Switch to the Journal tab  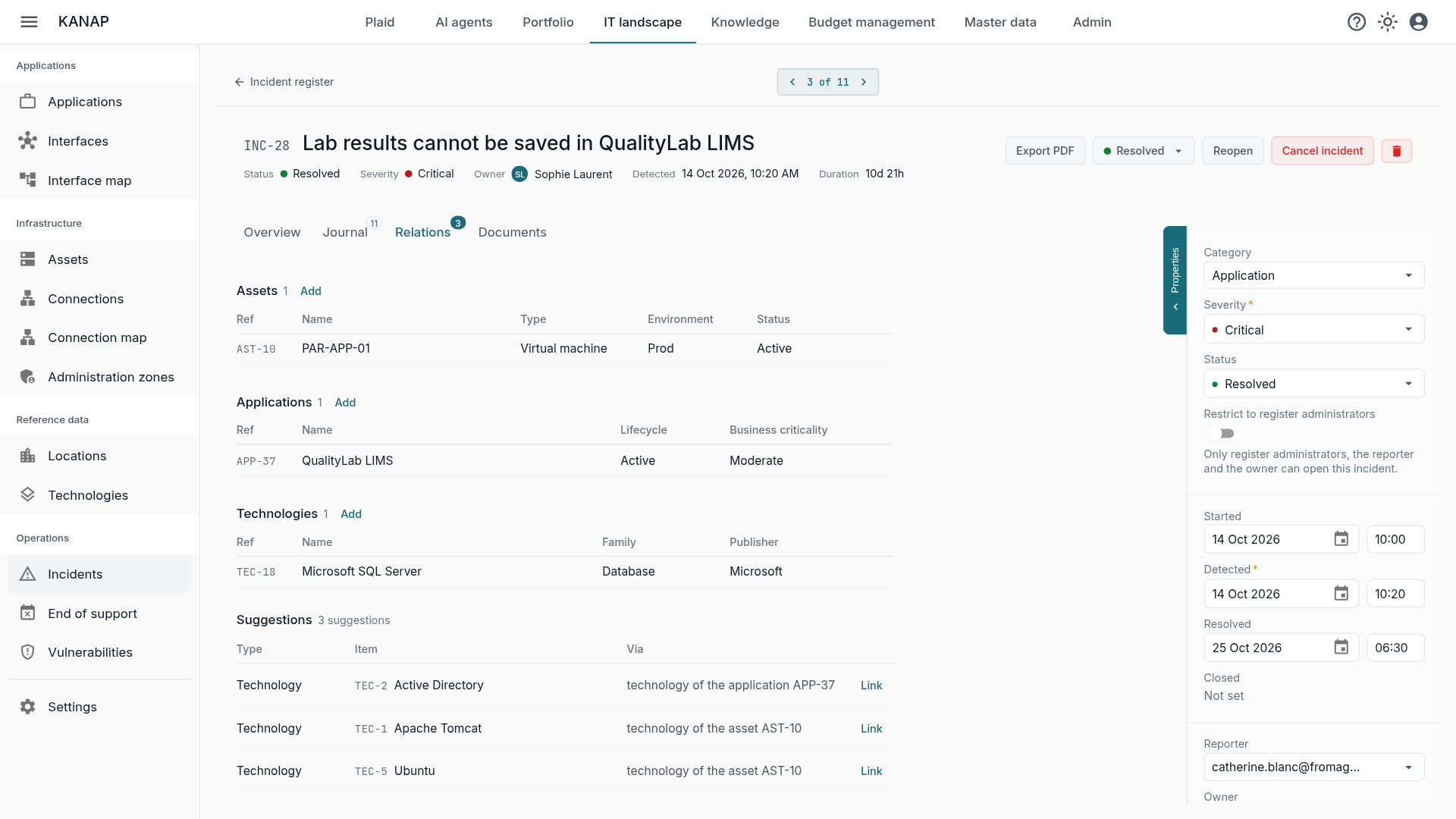tap(345, 232)
